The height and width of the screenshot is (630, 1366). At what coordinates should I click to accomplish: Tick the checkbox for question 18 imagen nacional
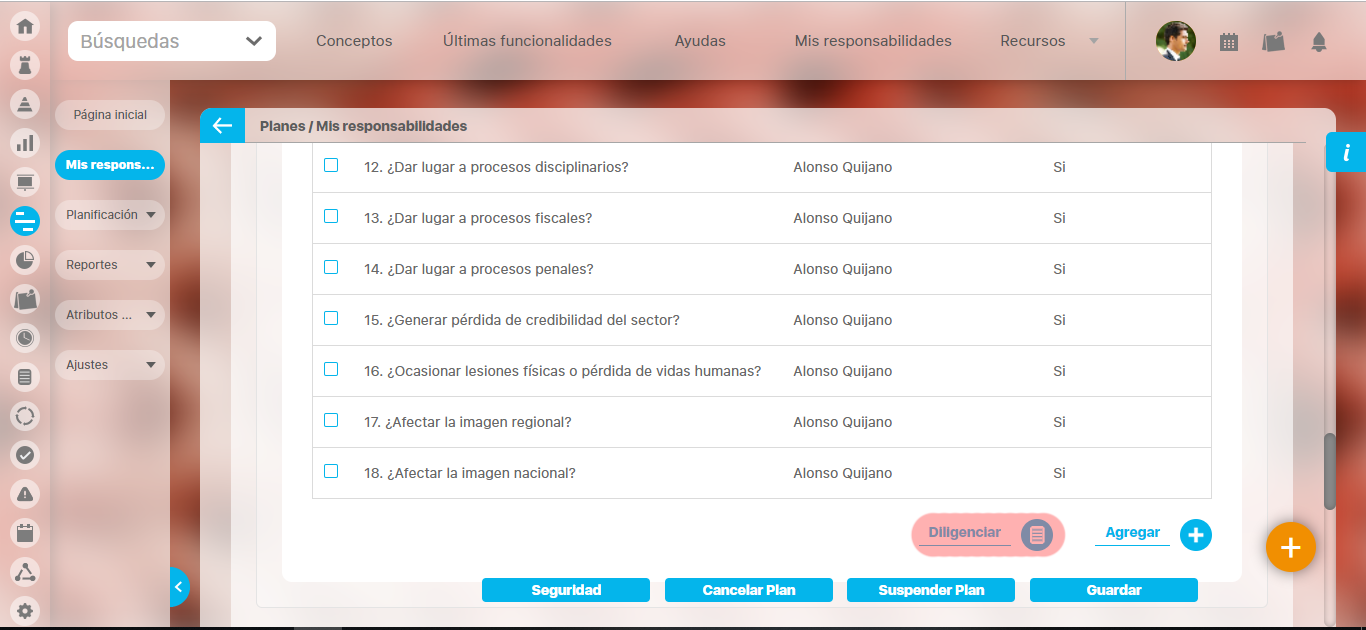(x=331, y=471)
